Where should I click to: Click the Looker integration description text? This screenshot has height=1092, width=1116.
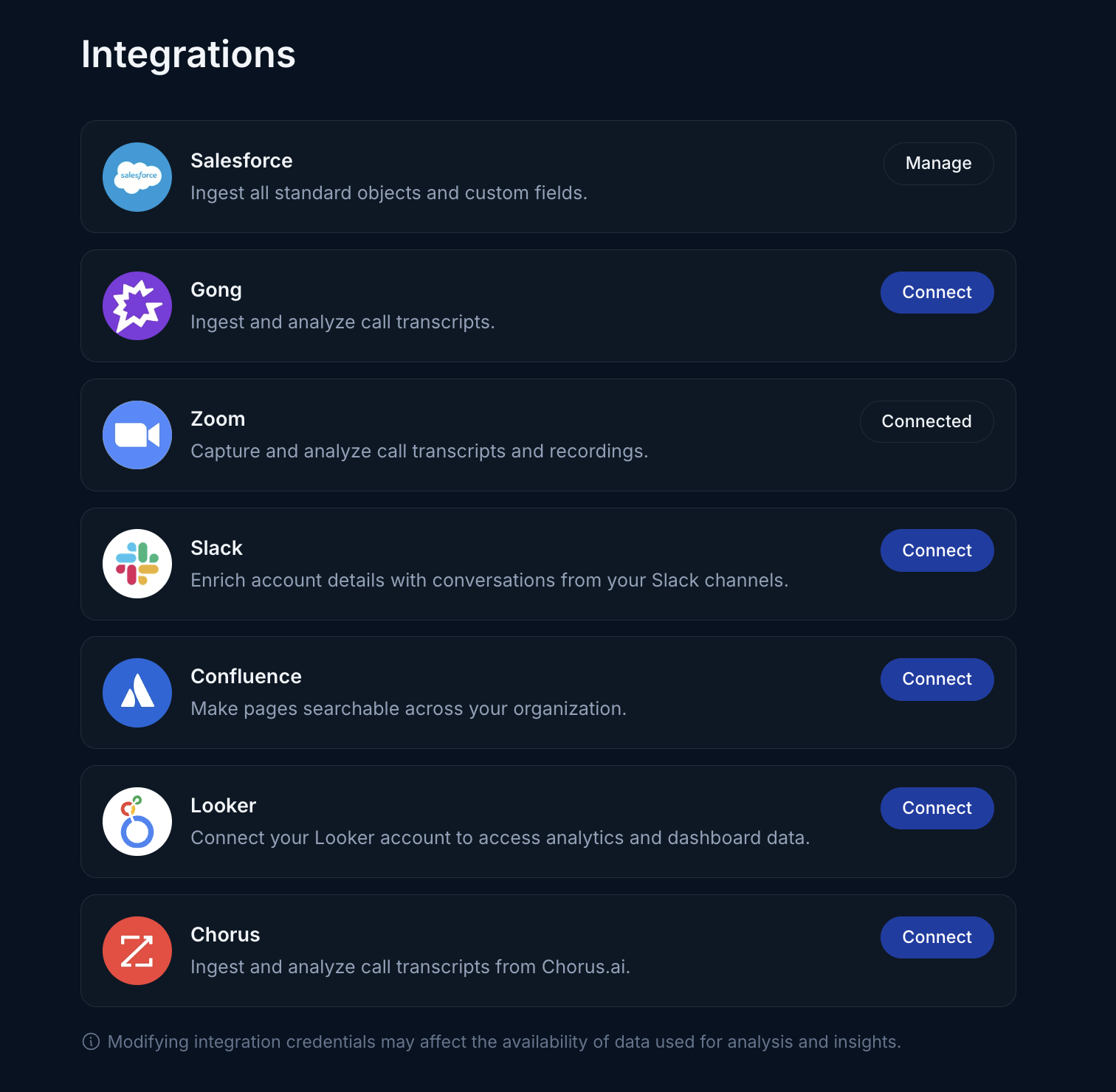tap(500, 837)
